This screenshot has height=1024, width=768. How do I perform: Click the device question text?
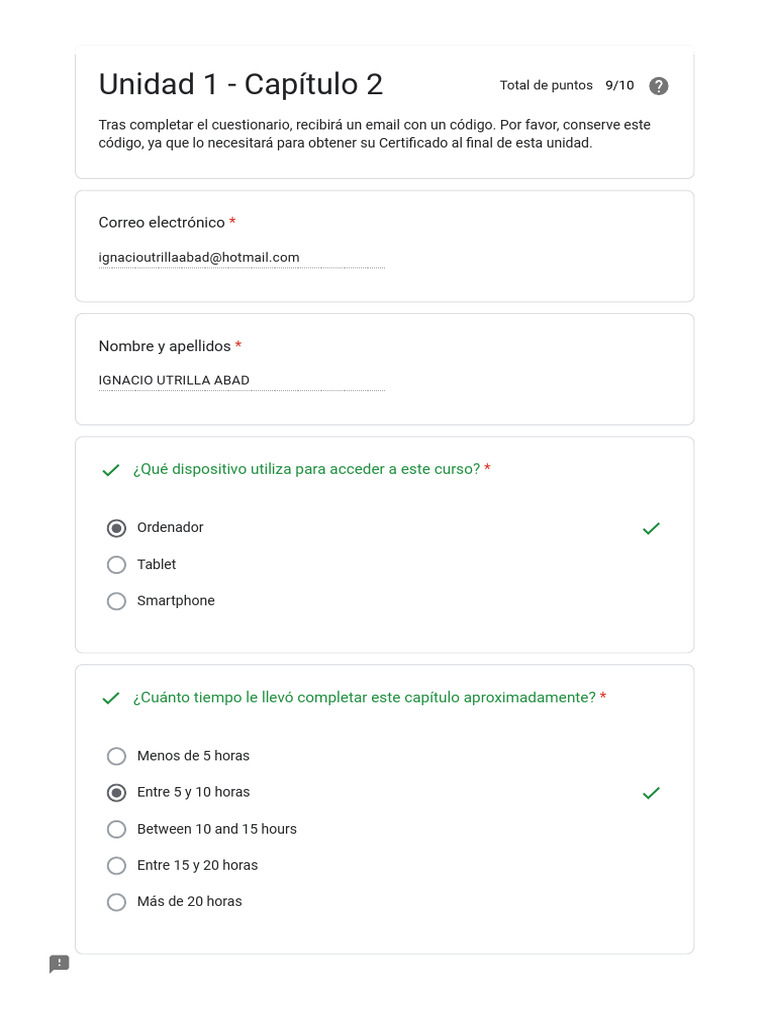(x=306, y=470)
